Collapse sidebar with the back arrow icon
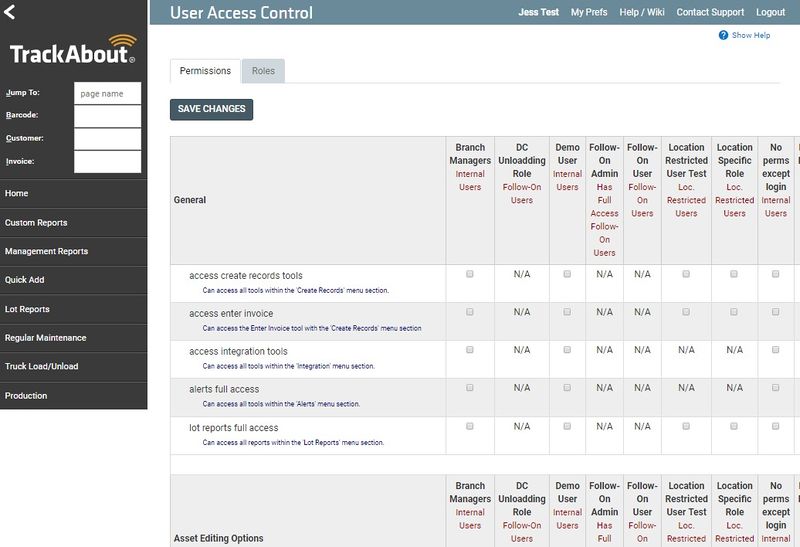800x547 pixels. pos(9,11)
